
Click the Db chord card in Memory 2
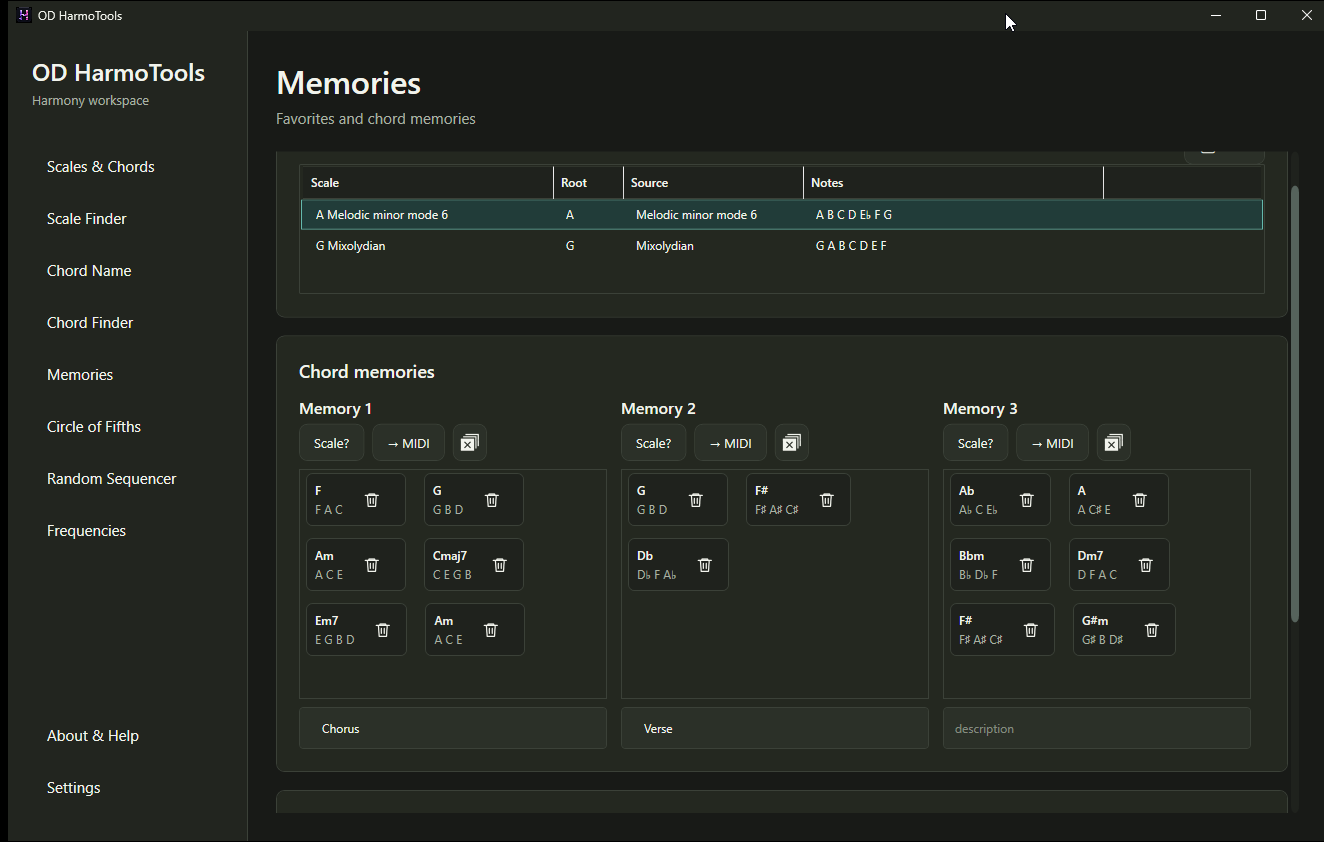point(678,565)
